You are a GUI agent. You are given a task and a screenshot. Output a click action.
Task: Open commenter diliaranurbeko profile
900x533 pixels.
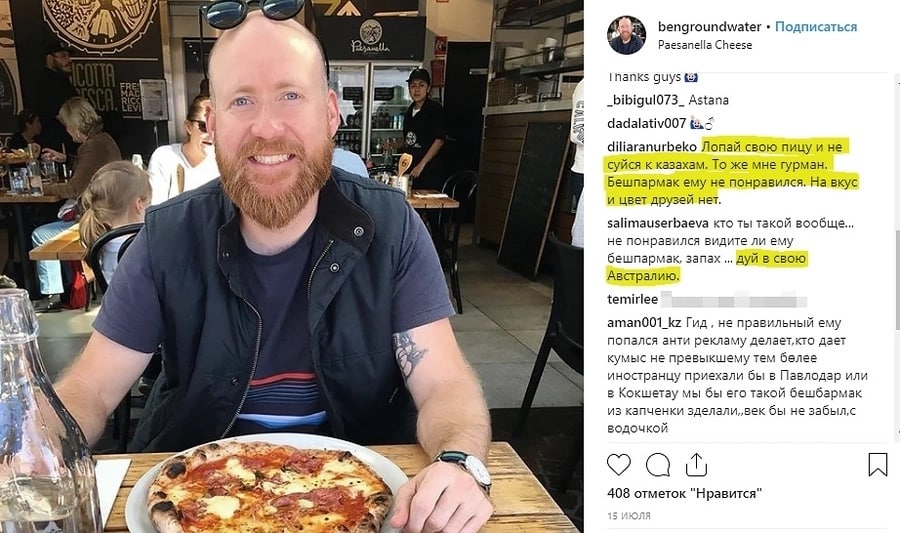[x=652, y=147]
